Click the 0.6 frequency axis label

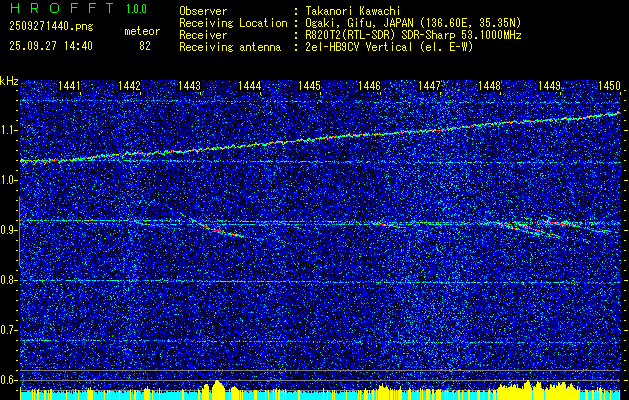[x=9, y=380]
